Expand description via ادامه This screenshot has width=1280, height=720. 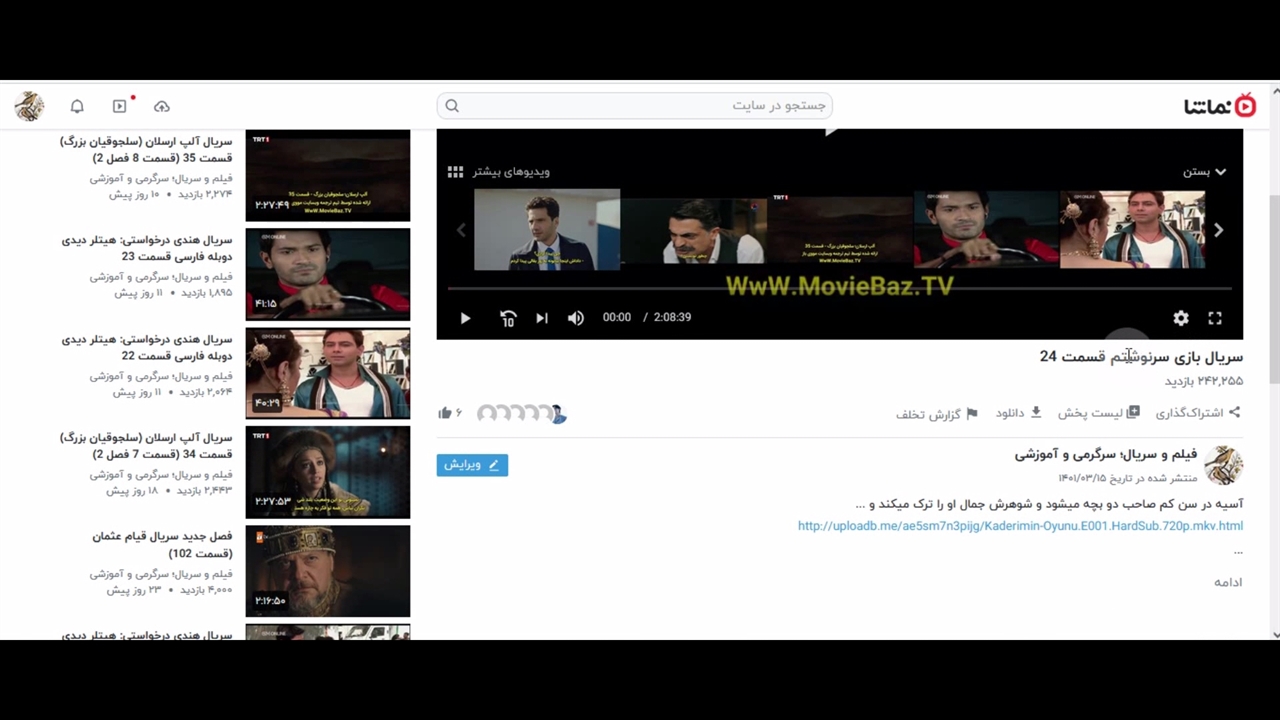1228,582
